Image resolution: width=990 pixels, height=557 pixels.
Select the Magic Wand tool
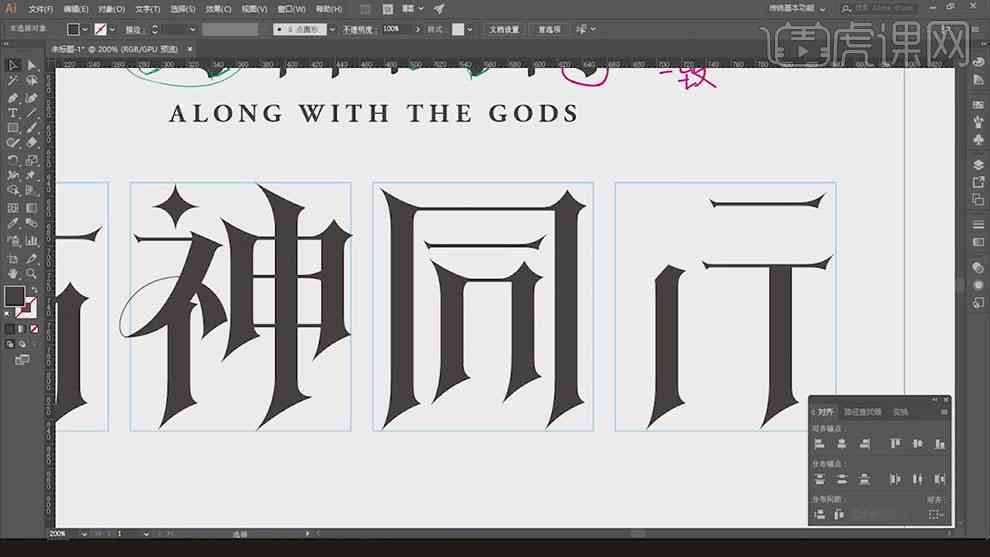click(13, 81)
